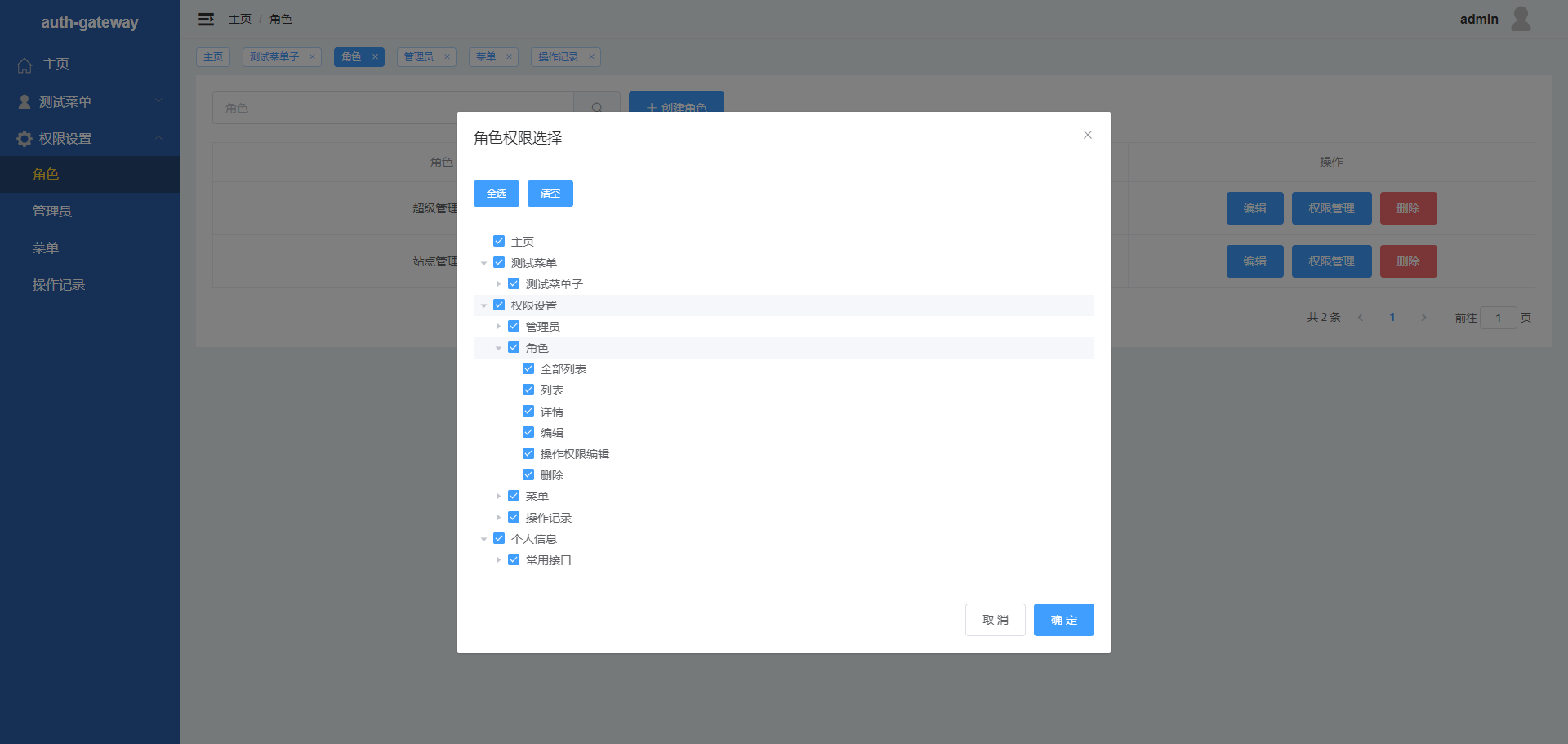
Task: Expand the 管理员 tree node
Action: point(498,327)
